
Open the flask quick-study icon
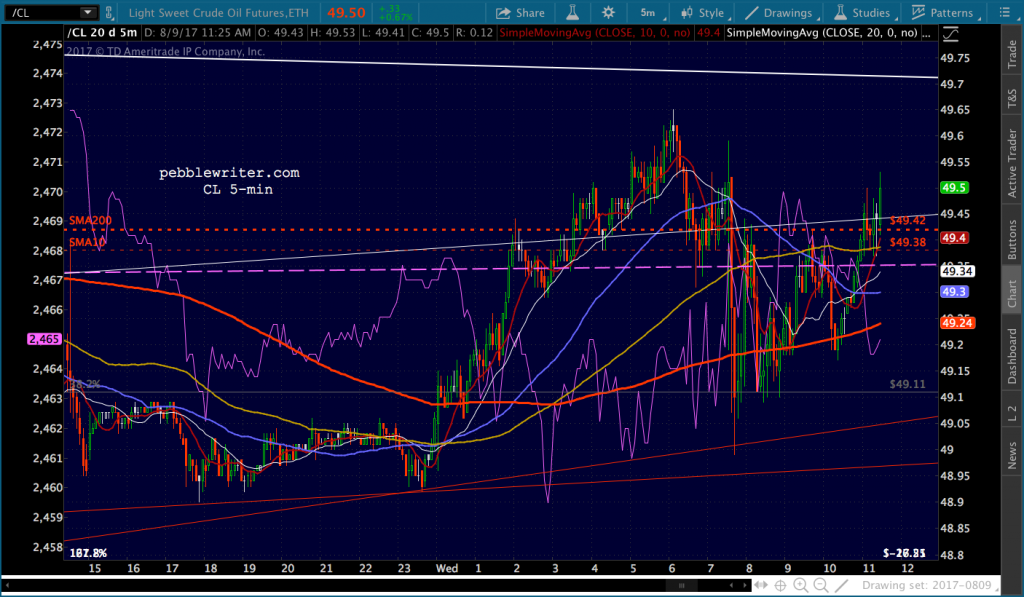click(571, 13)
